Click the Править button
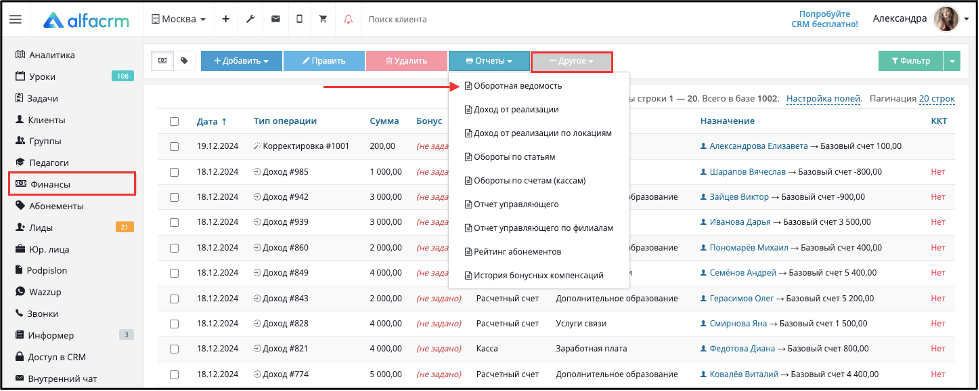 click(324, 61)
